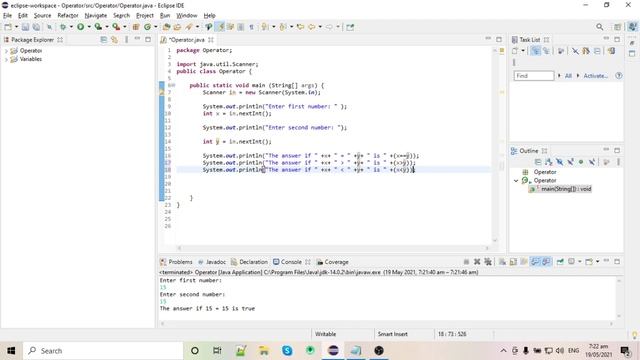This screenshot has height=360, width=640.
Task: Open the Window menu
Action: click(187, 16)
